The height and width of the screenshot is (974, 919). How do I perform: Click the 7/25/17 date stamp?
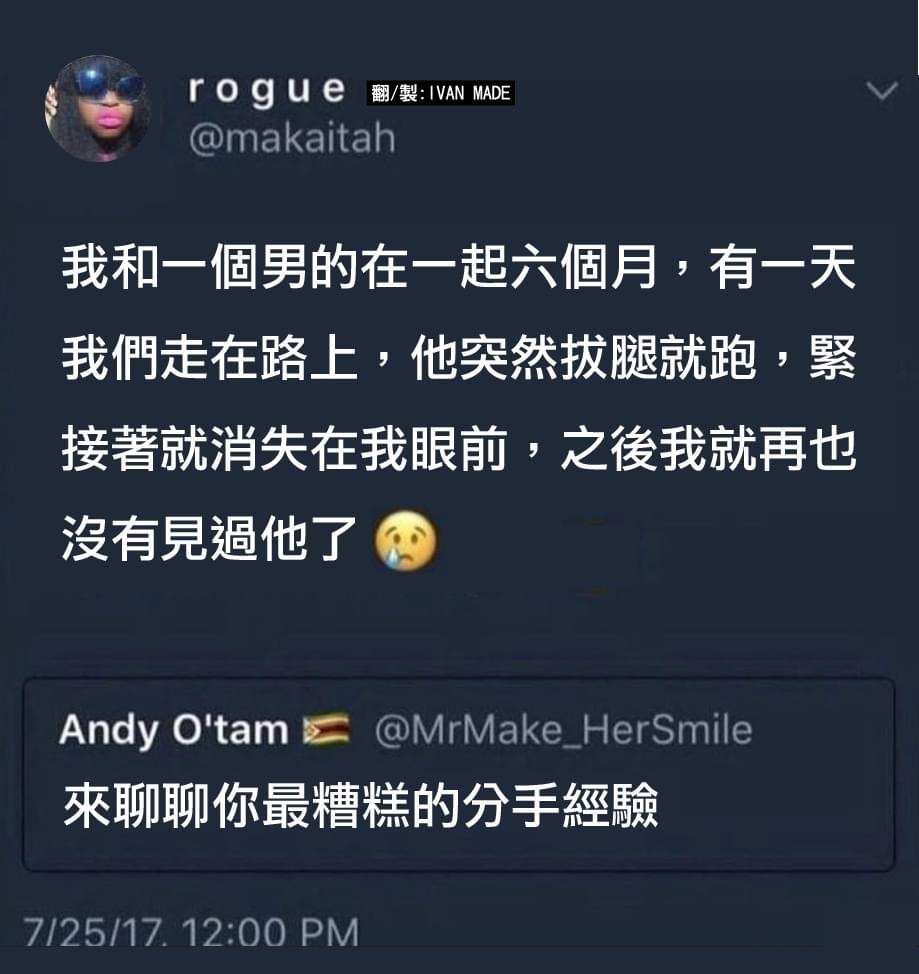[94, 932]
